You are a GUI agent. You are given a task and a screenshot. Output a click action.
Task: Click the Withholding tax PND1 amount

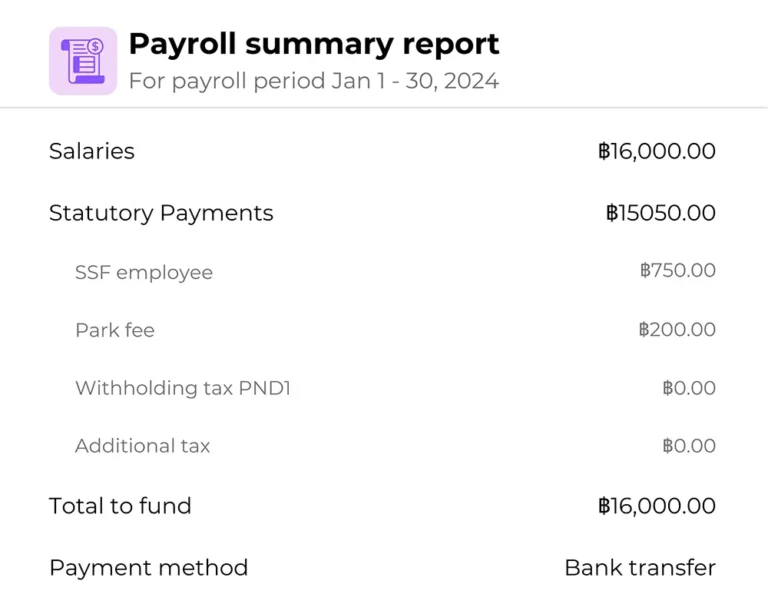(x=689, y=388)
